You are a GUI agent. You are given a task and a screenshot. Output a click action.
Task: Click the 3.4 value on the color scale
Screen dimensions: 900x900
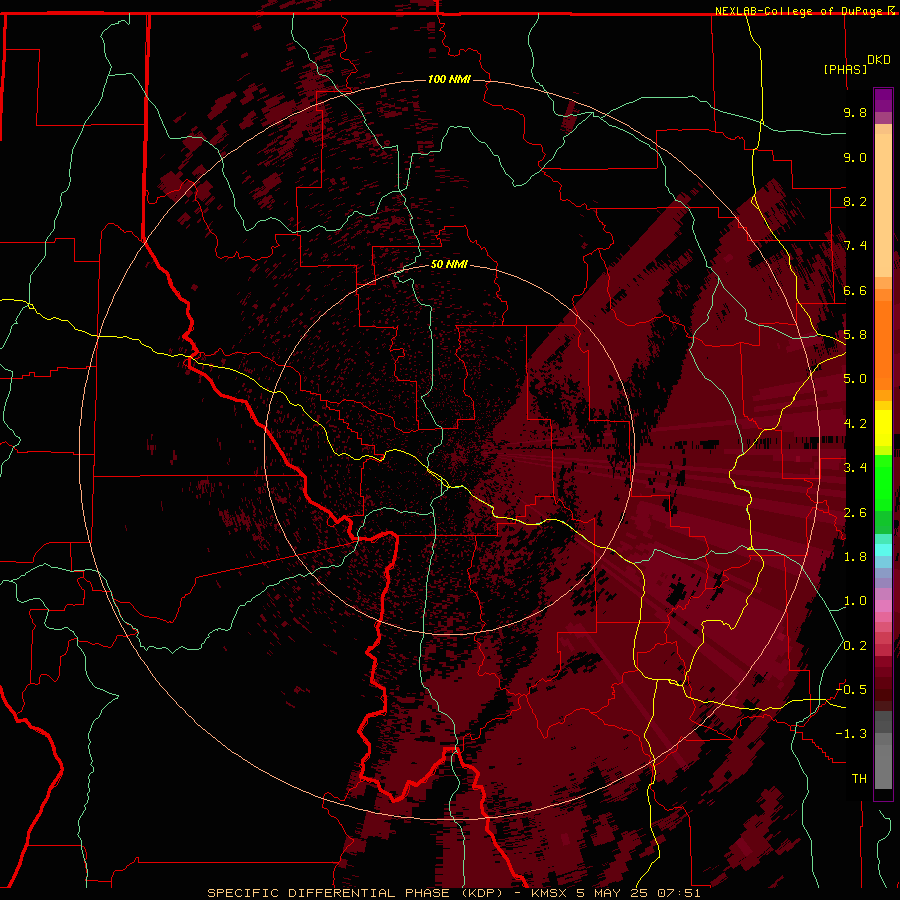[x=855, y=468]
